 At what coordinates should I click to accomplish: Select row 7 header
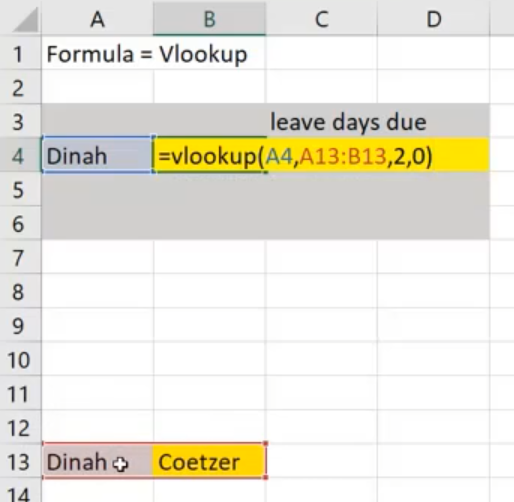click(20, 257)
